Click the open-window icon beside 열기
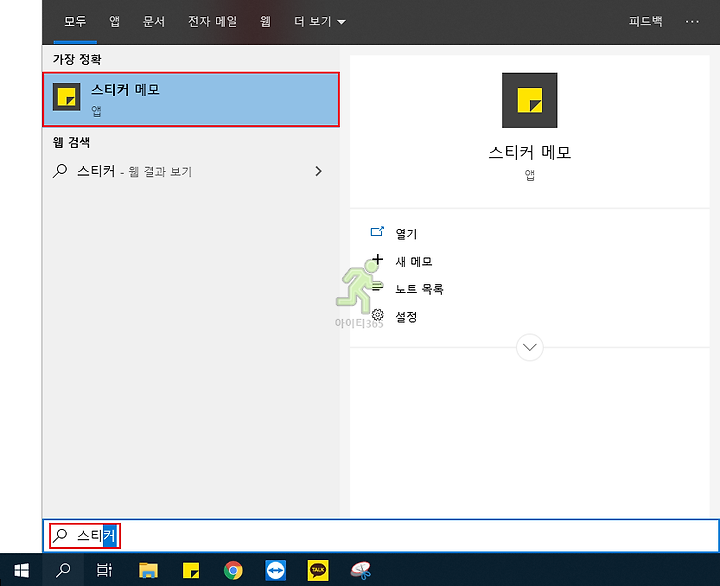Viewport: 720px width, 586px height. tap(377, 231)
